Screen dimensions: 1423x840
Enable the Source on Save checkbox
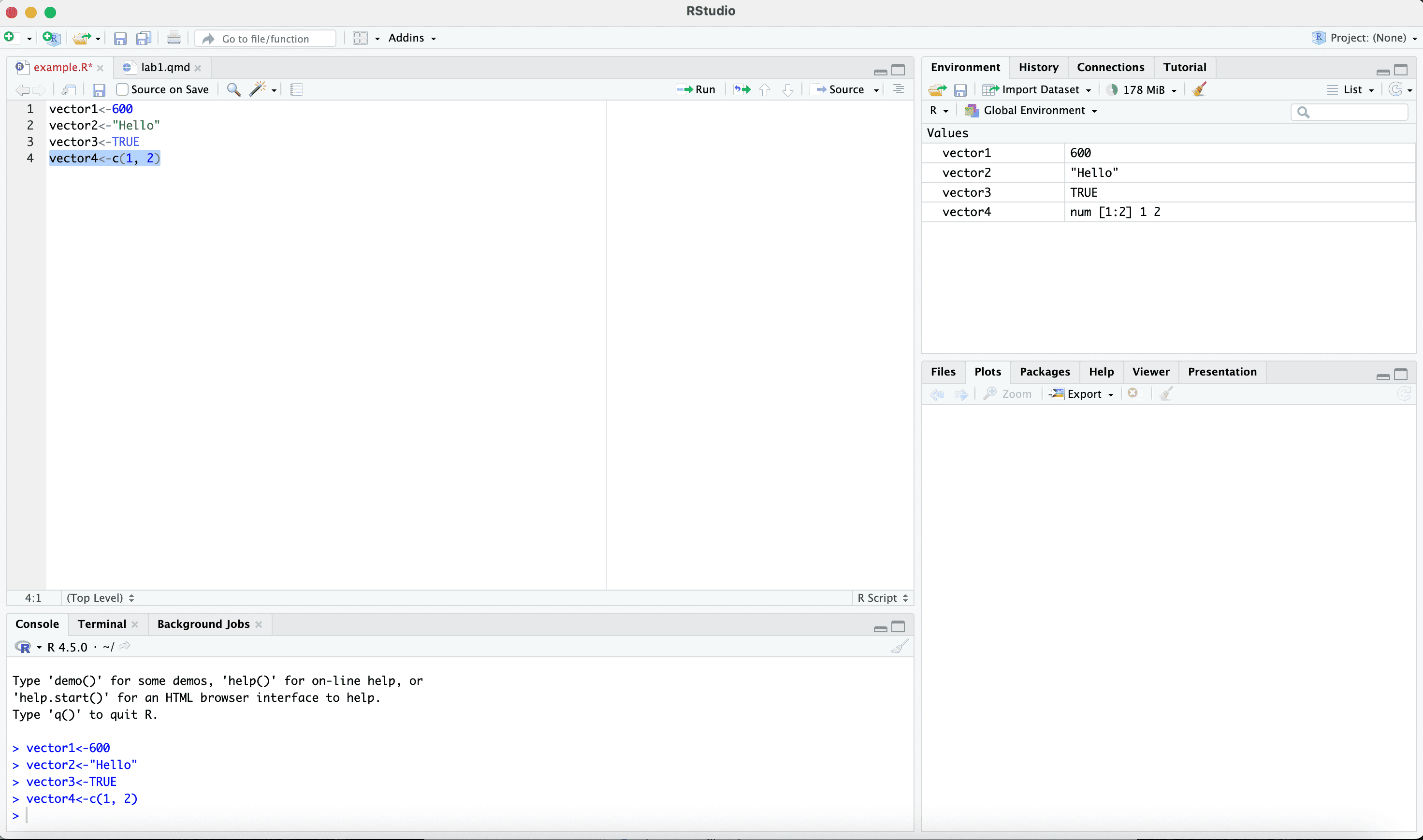click(x=122, y=89)
